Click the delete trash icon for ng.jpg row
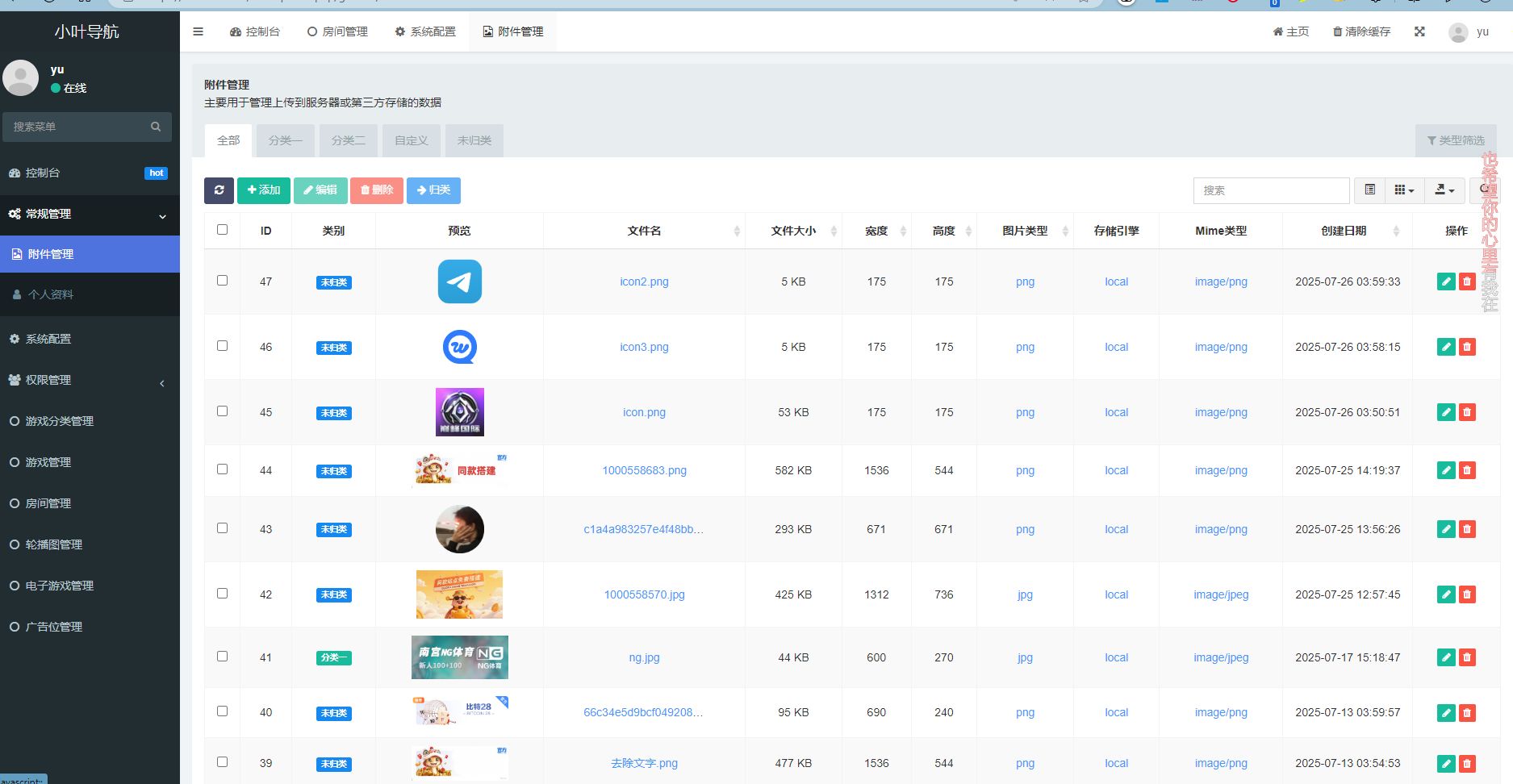This screenshot has height=784, width=1513. point(1466,657)
